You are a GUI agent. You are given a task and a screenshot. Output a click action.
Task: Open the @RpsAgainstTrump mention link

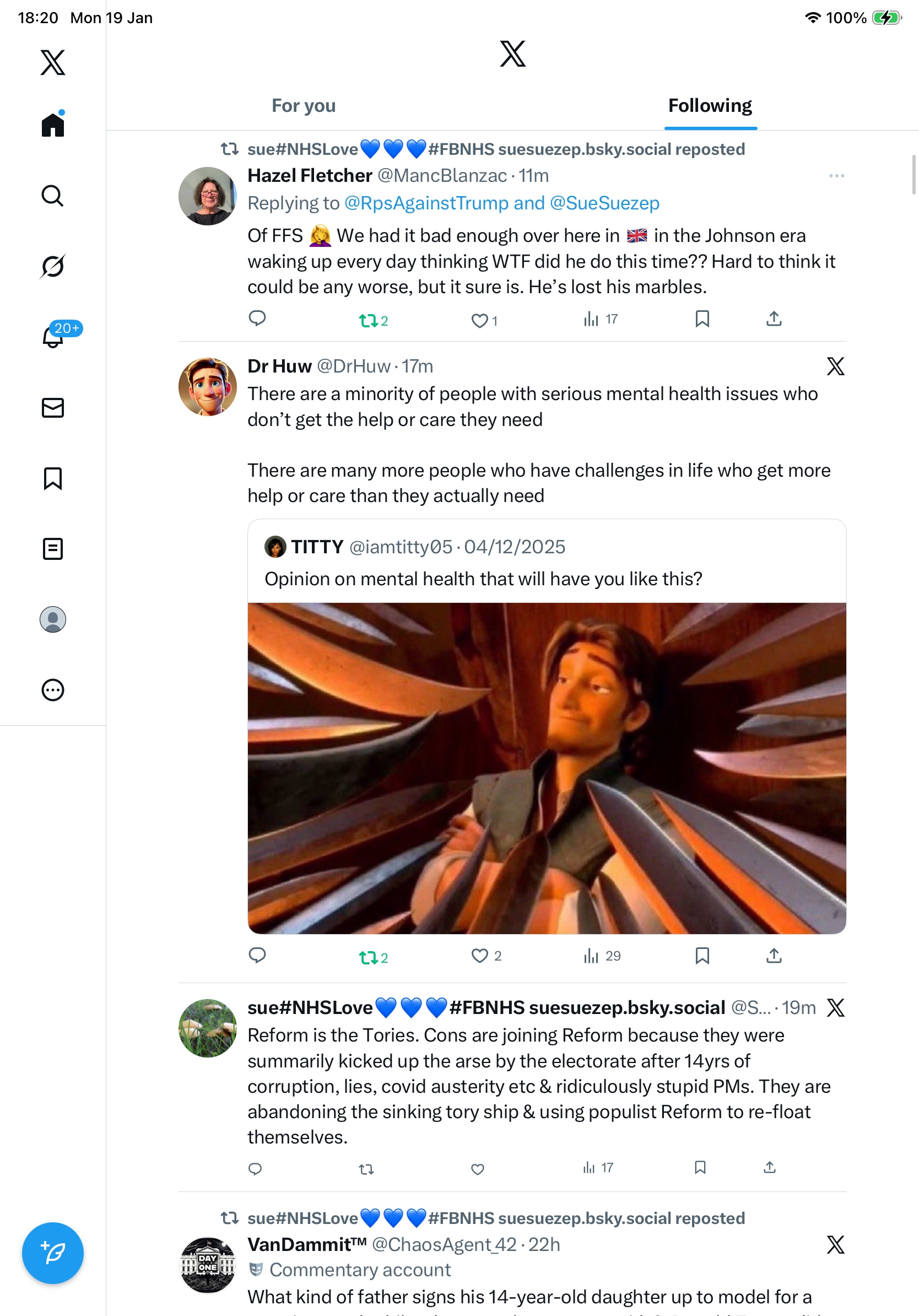(426, 203)
